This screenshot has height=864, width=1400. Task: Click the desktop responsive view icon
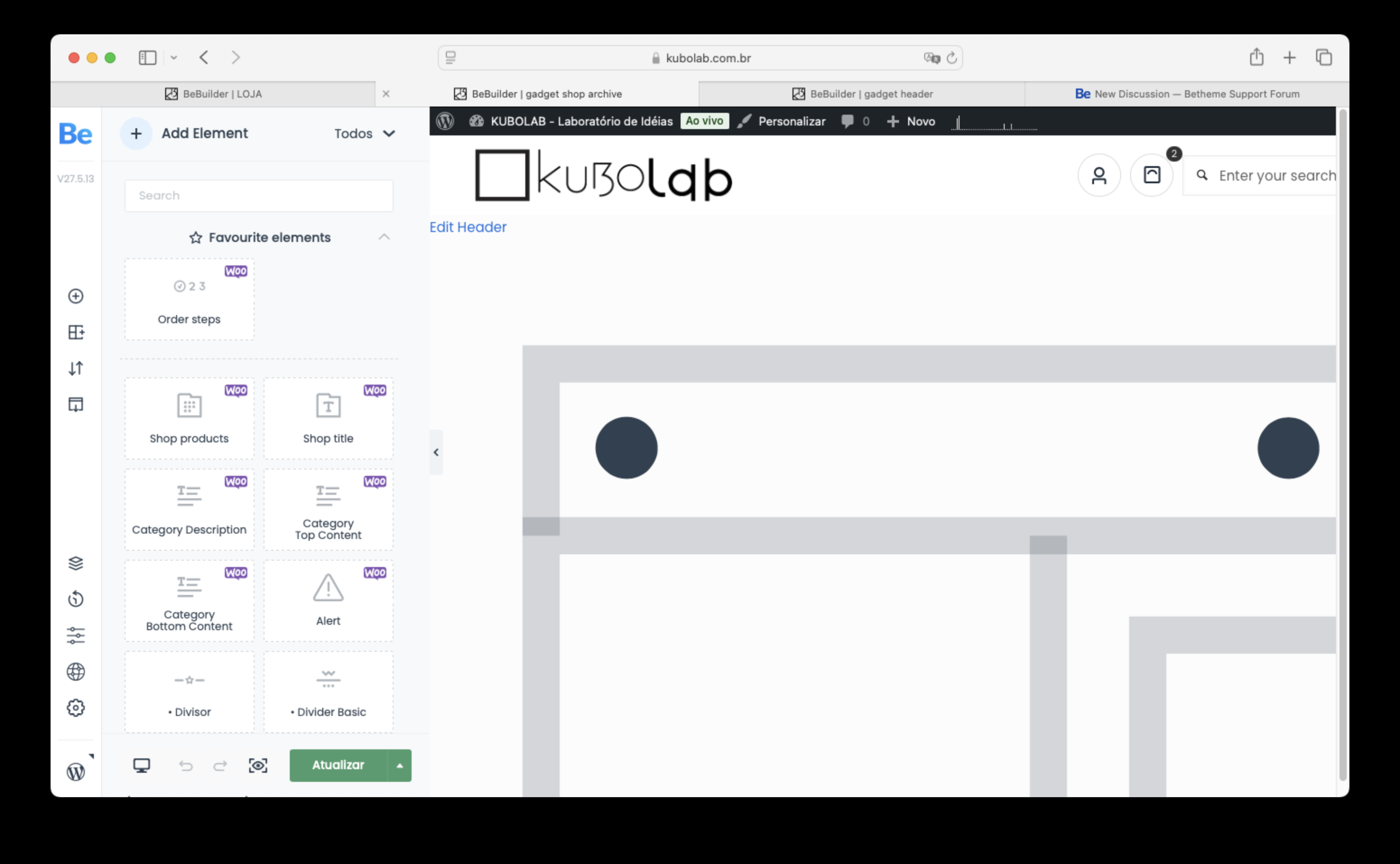point(142,766)
